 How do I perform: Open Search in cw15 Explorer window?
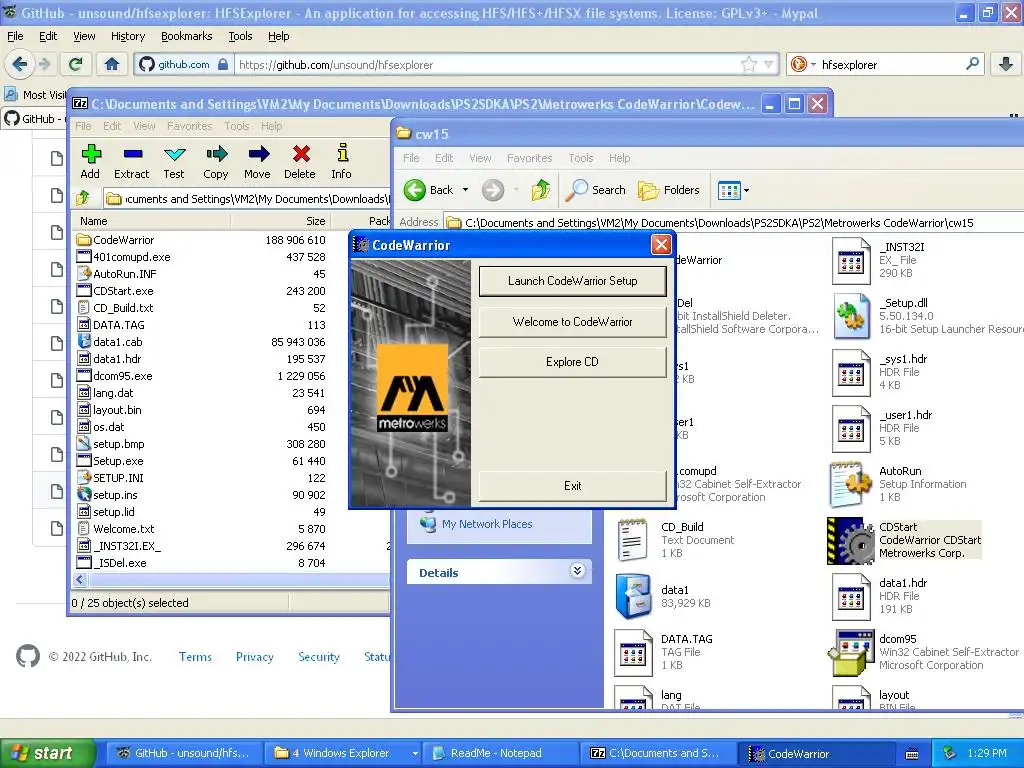pos(595,190)
